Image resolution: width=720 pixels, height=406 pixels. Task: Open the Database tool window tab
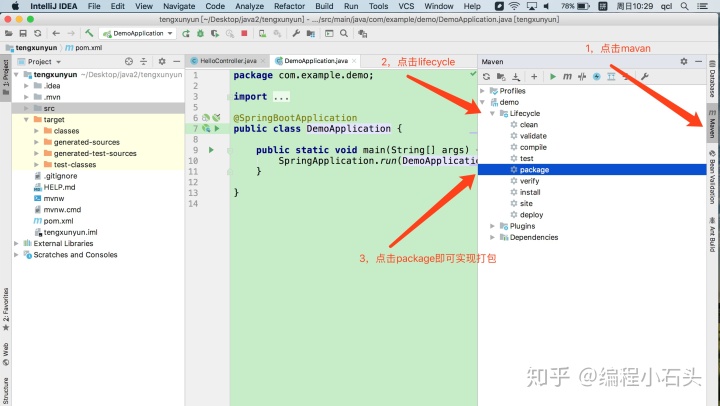click(x=712, y=79)
